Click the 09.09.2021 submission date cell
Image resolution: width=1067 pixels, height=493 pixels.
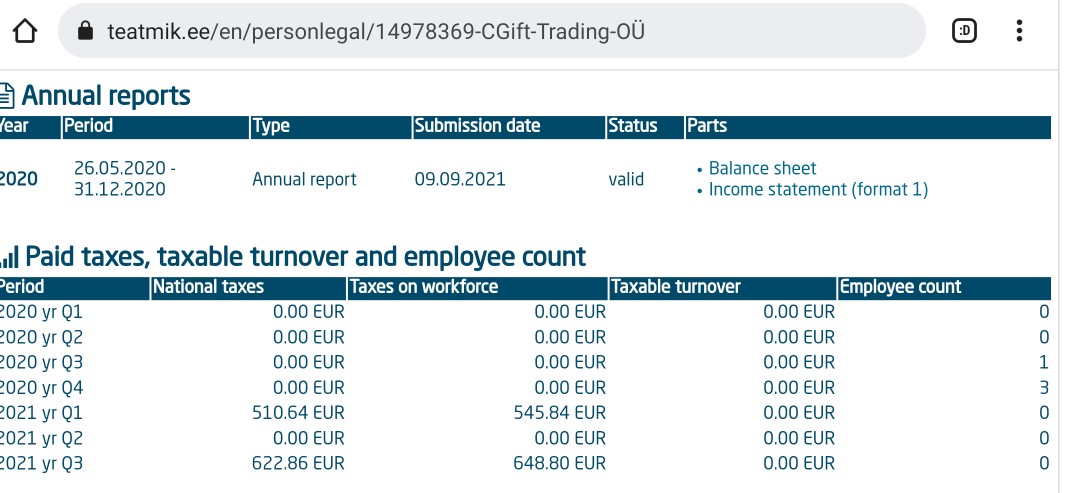[460, 179]
